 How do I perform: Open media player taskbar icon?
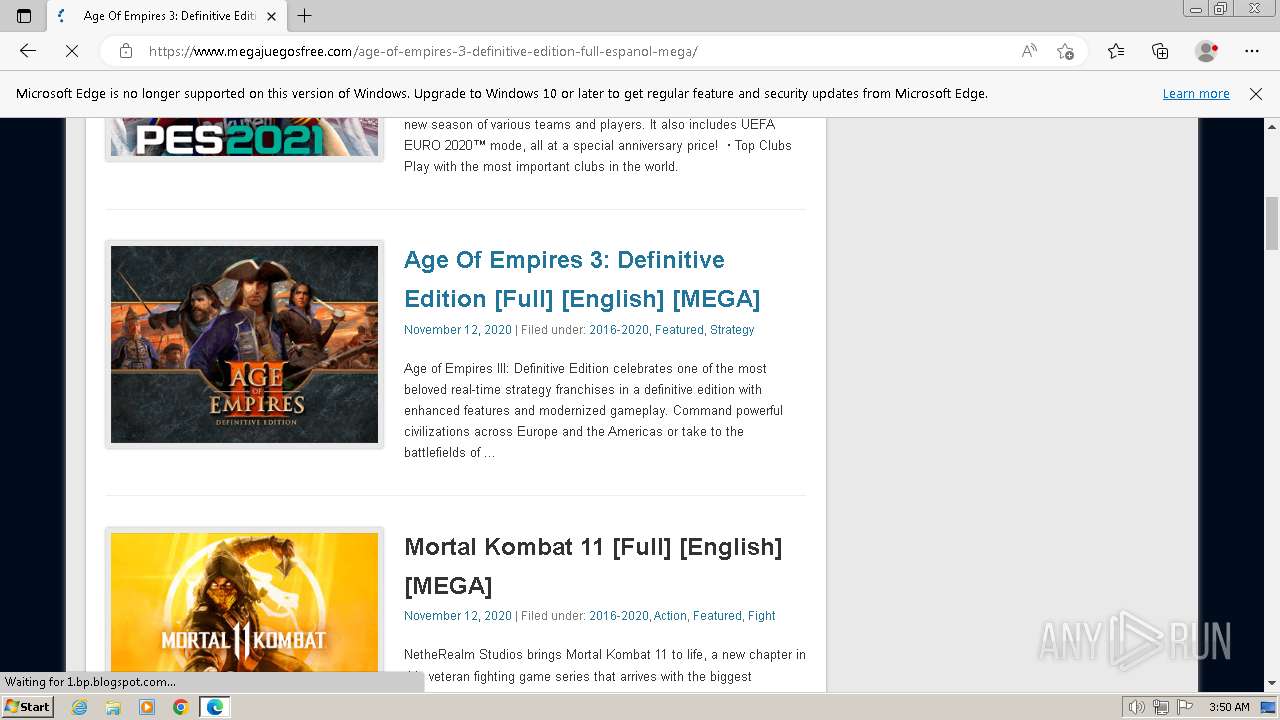[x=147, y=707]
